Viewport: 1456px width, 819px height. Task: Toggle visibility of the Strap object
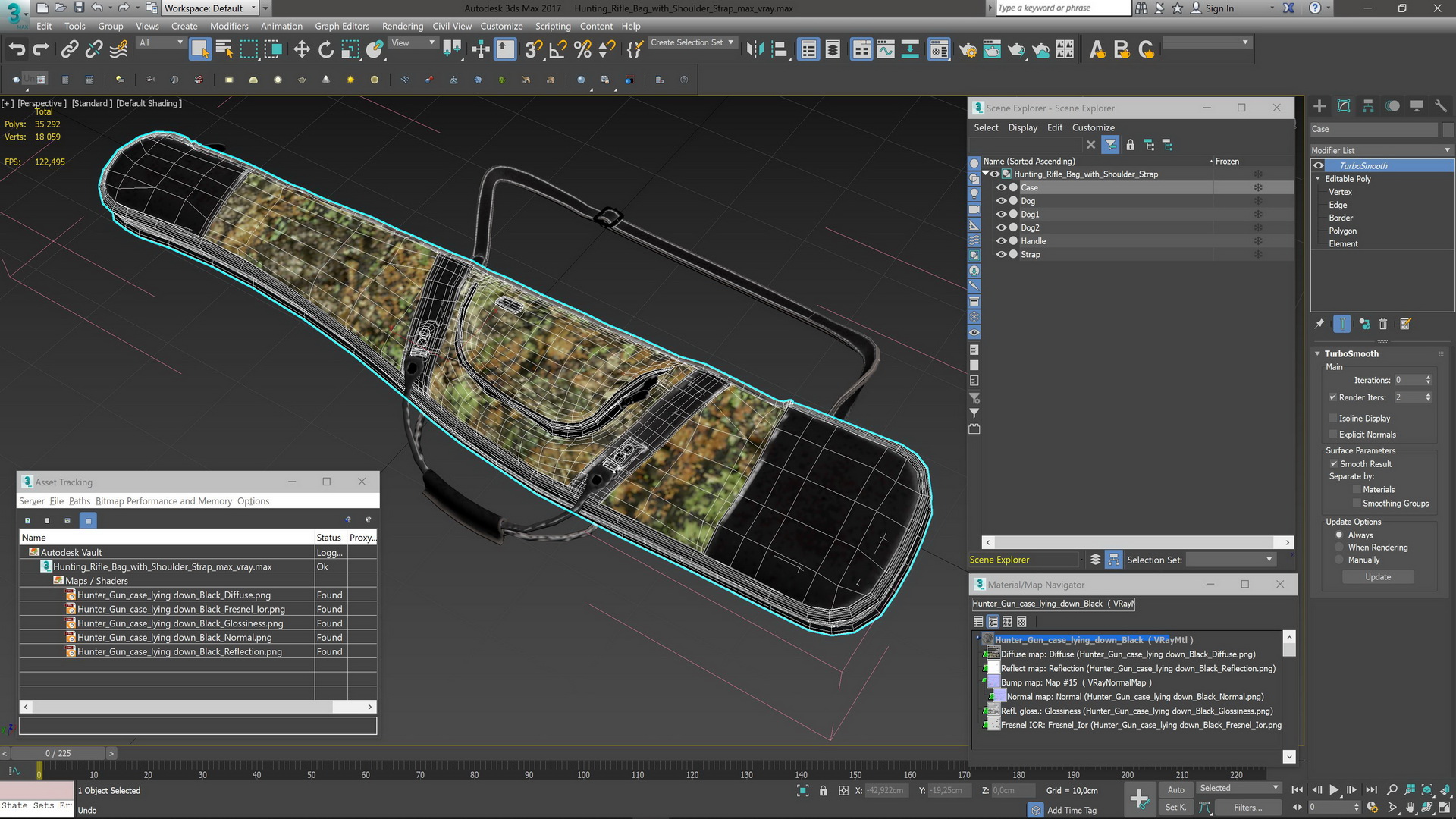[1001, 253]
